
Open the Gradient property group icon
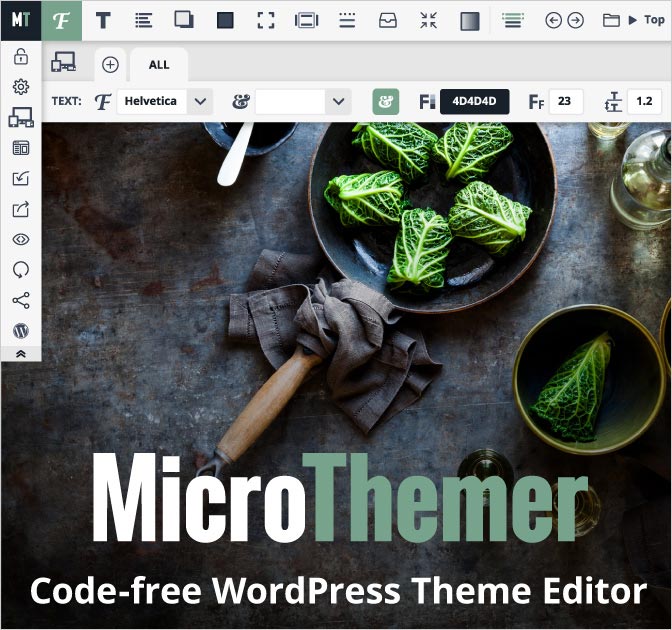(470, 21)
